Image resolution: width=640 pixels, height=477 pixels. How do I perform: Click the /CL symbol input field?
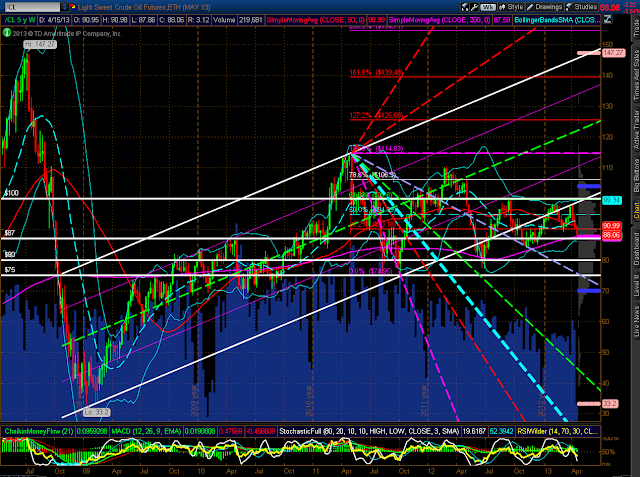[31, 7]
